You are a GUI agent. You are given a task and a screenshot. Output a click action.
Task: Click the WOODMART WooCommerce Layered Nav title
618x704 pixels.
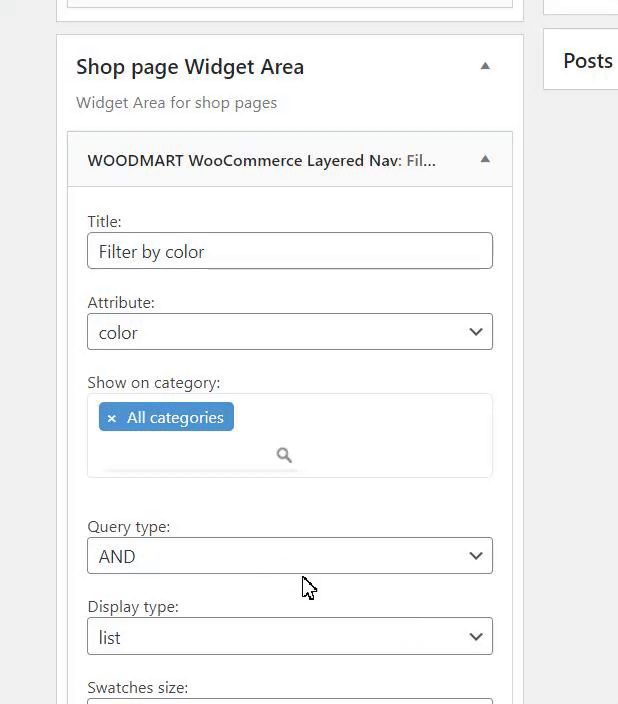[261, 160]
